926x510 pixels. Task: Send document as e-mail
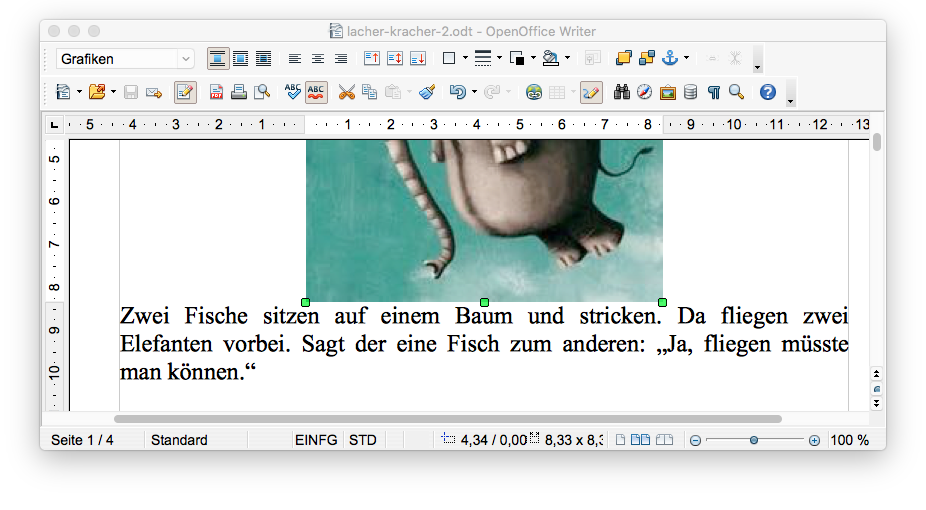pos(154,93)
